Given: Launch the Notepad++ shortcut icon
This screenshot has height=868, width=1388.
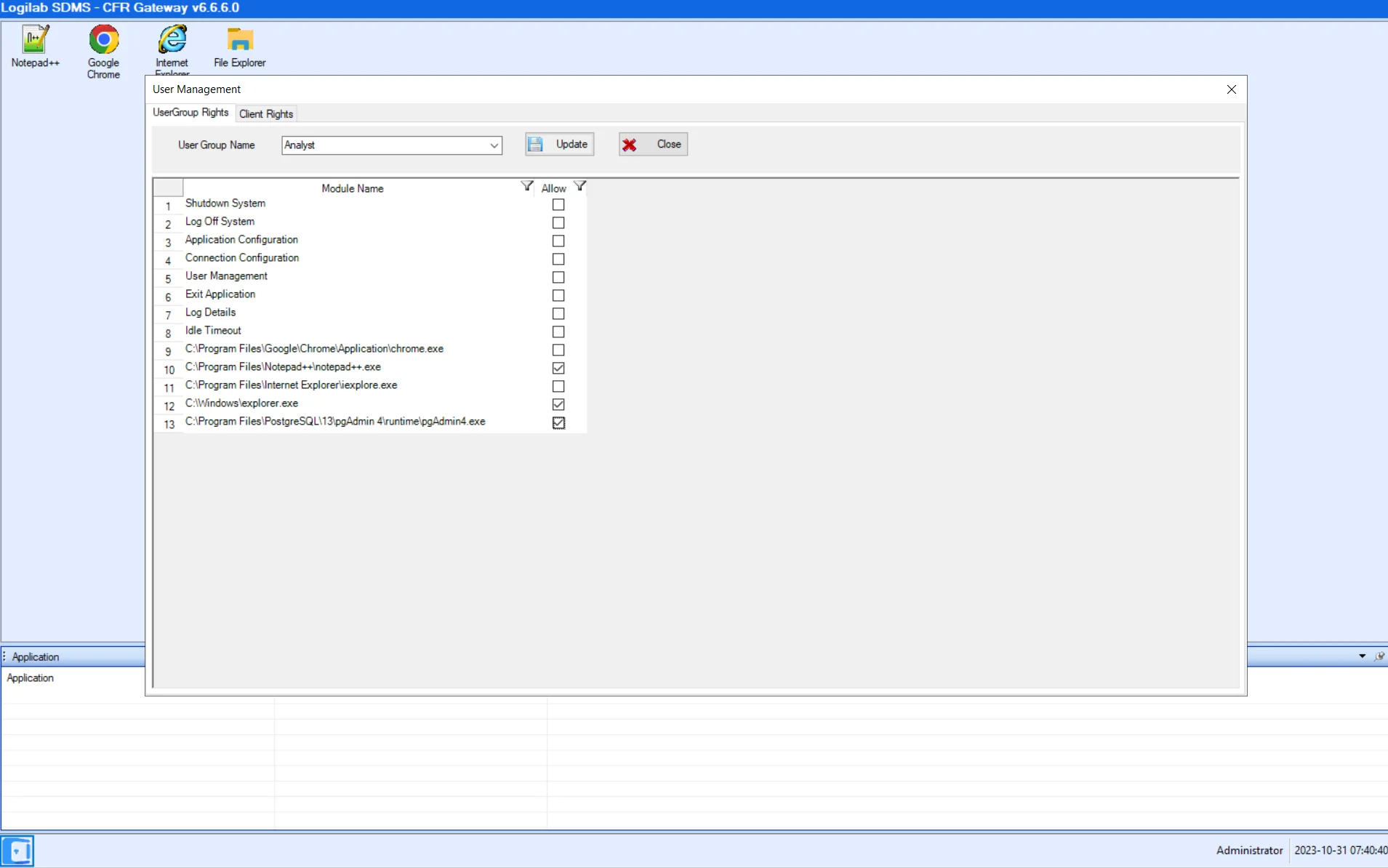Looking at the screenshot, I should pos(35,46).
